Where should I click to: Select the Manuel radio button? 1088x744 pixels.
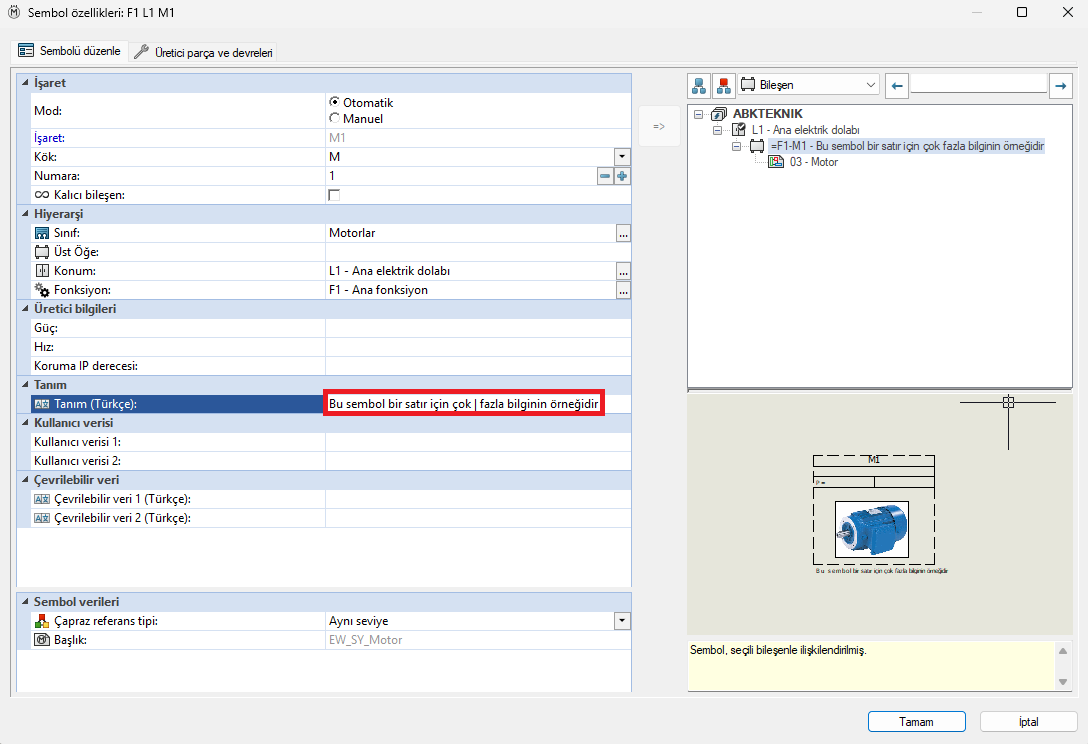[334, 118]
